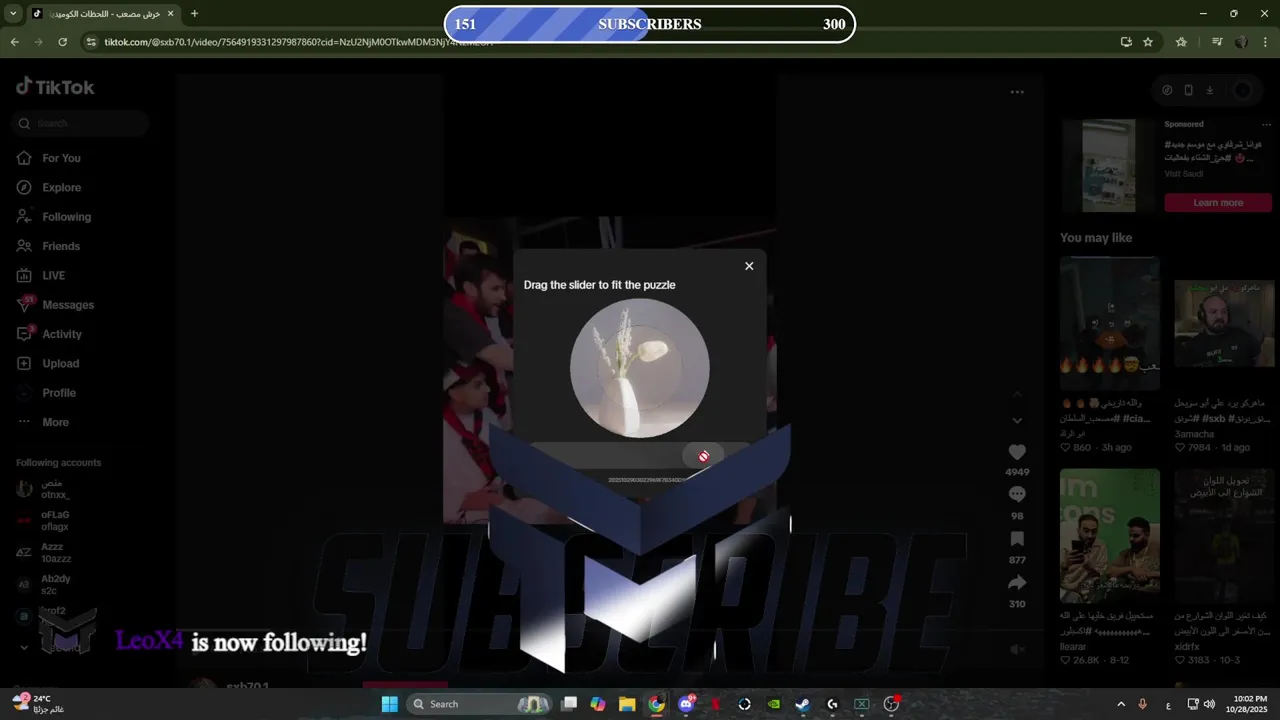Share the video with the arrow icon
1280x720 pixels.
pyautogui.click(x=1017, y=583)
